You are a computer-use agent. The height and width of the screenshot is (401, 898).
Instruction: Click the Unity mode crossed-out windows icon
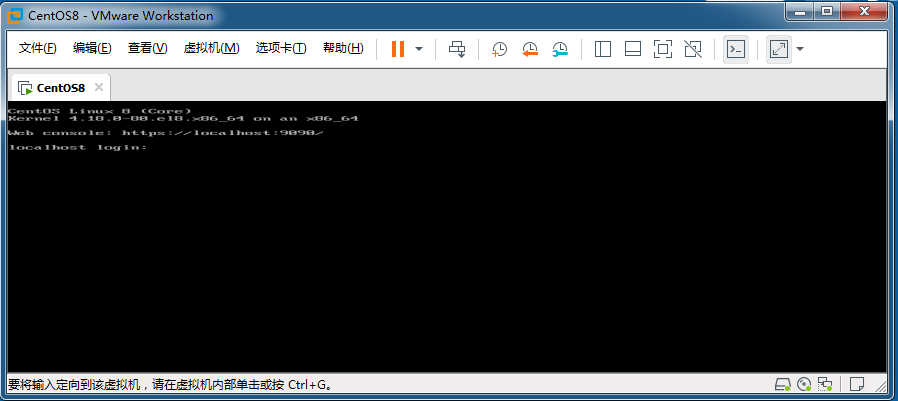point(693,49)
